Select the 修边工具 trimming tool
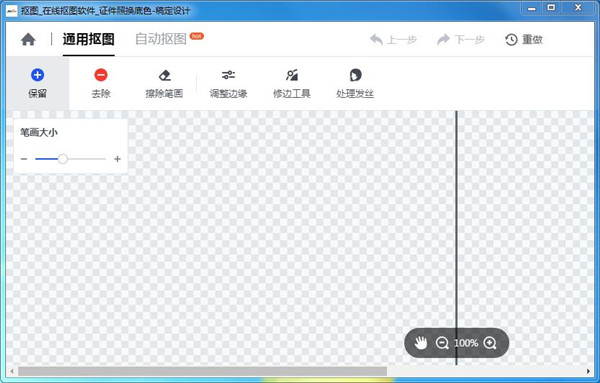The image size is (600, 383). point(292,83)
